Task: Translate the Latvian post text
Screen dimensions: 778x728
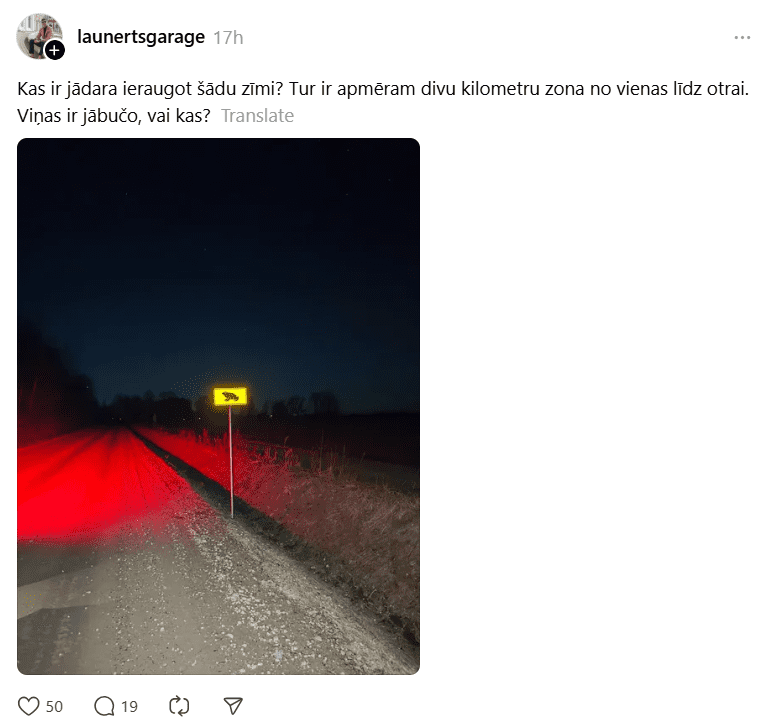Action: (x=258, y=116)
